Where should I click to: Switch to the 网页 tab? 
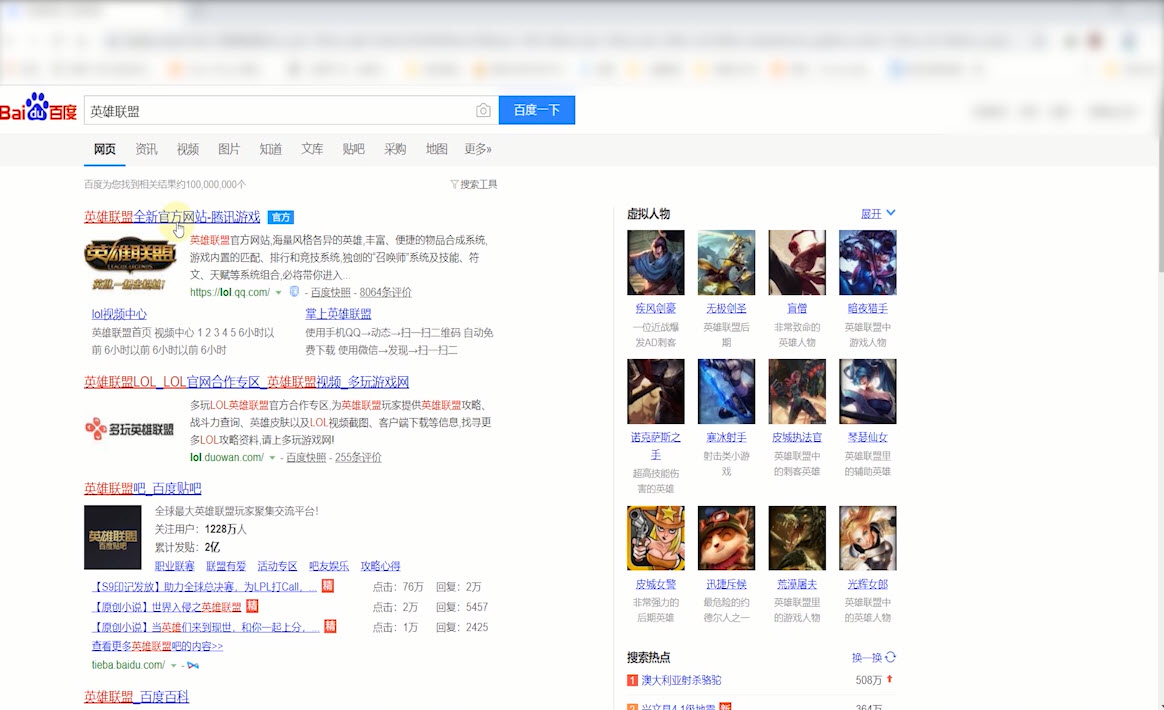point(105,149)
